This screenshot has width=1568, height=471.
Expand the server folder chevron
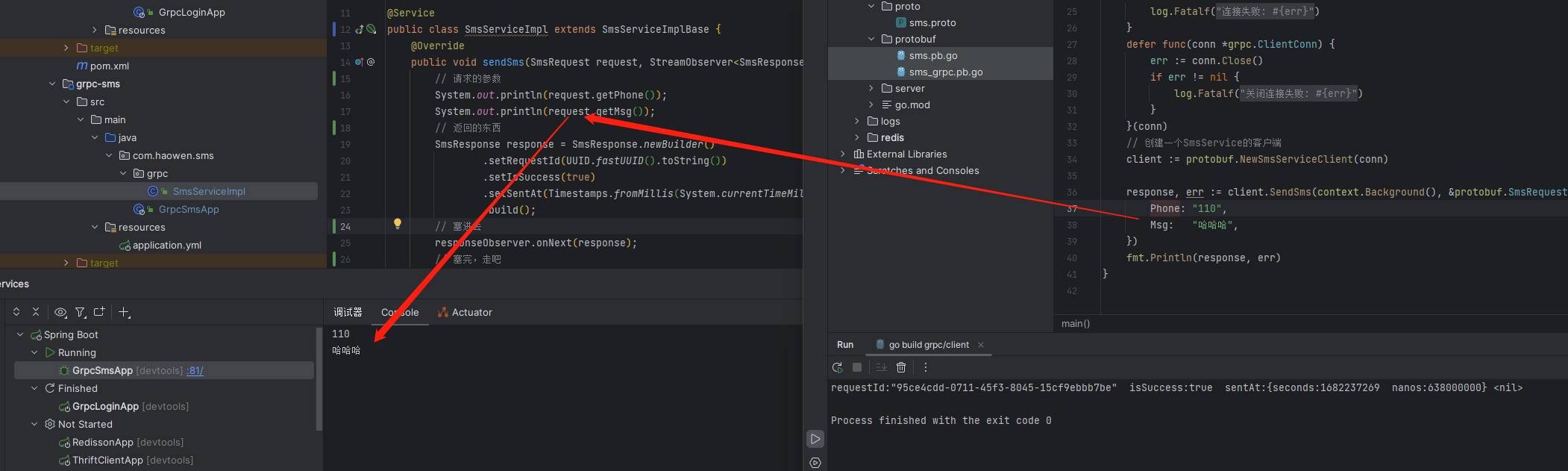871,88
